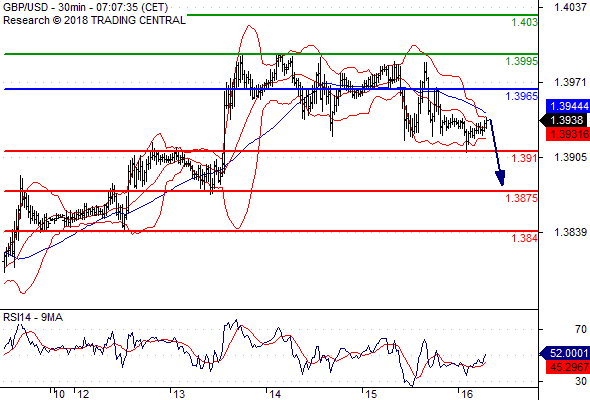Image resolution: width=590 pixels, height=400 pixels.
Task: Click the date 12 on time axis
Action: (x=83, y=394)
